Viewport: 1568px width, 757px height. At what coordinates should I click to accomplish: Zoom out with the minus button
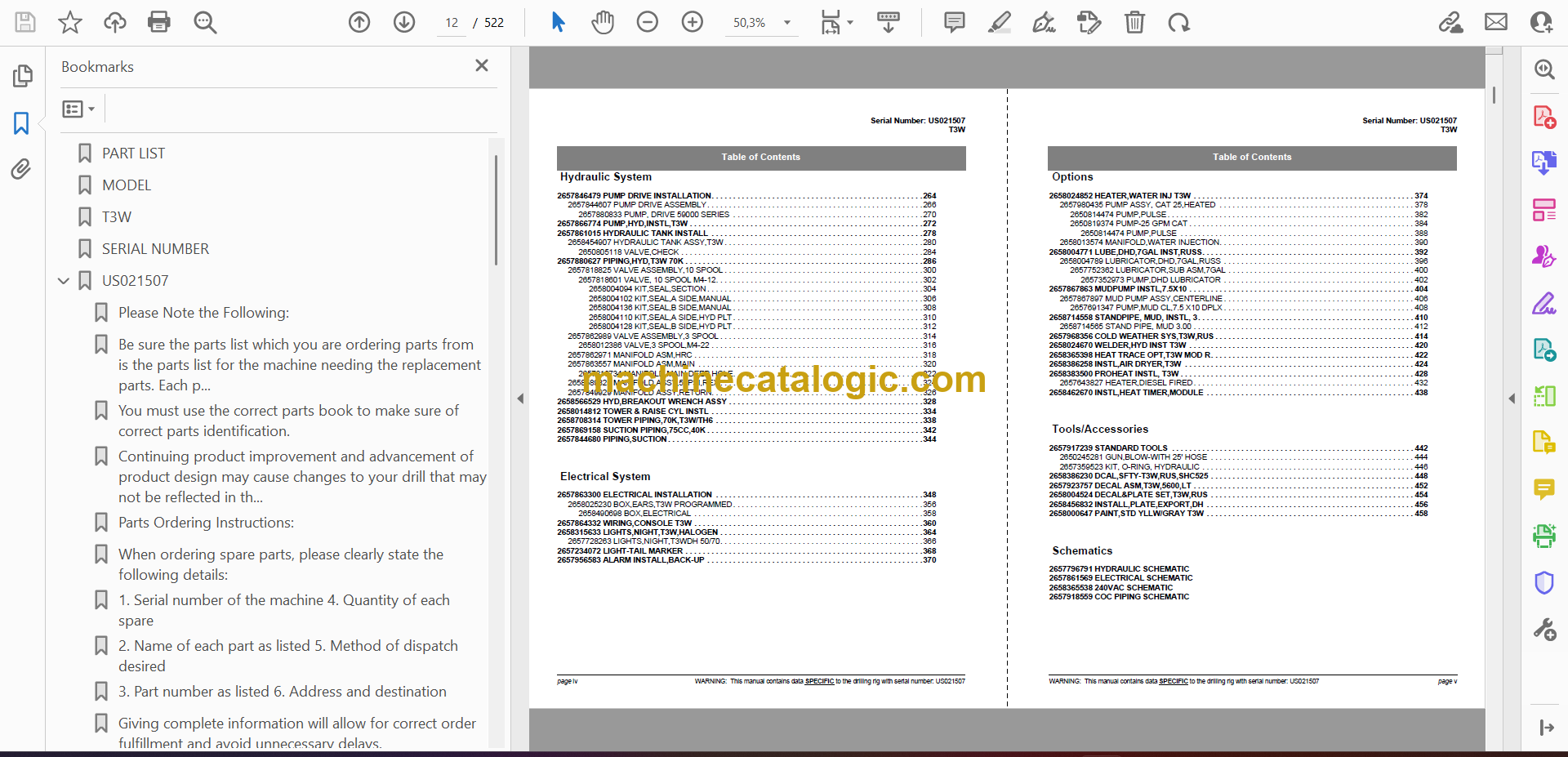[648, 22]
